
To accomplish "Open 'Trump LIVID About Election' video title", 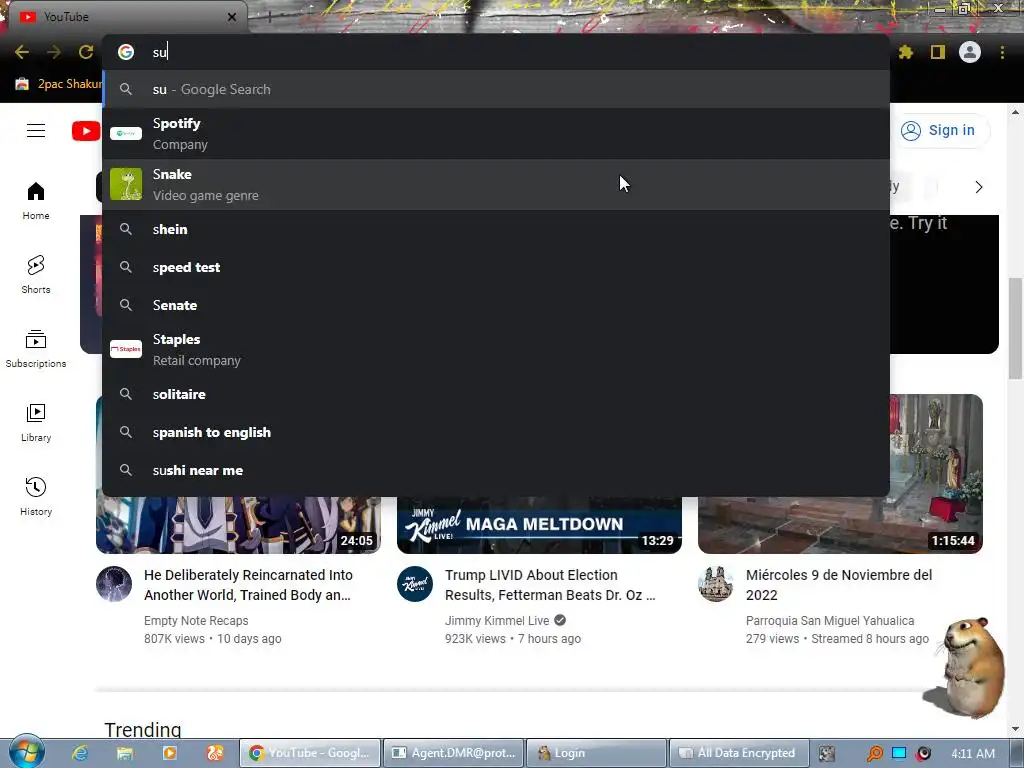I will pos(550,585).
